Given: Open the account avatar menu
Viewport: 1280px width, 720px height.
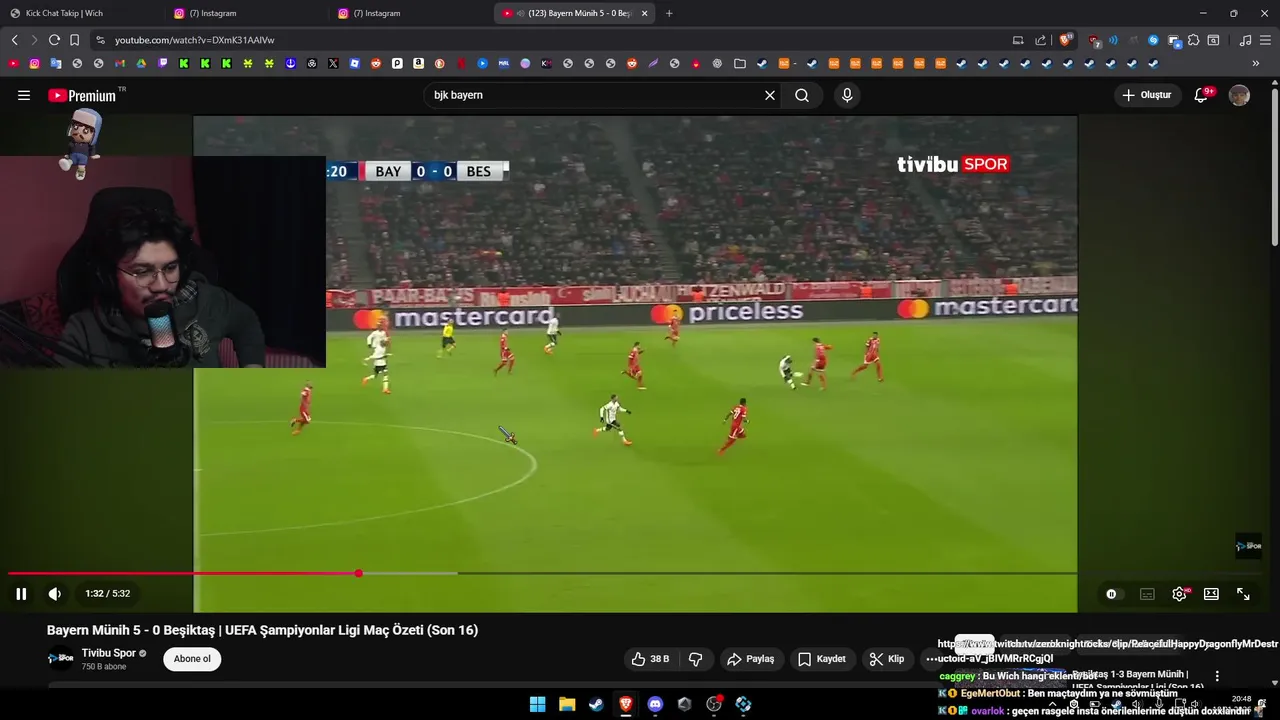Looking at the screenshot, I should click(1239, 95).
